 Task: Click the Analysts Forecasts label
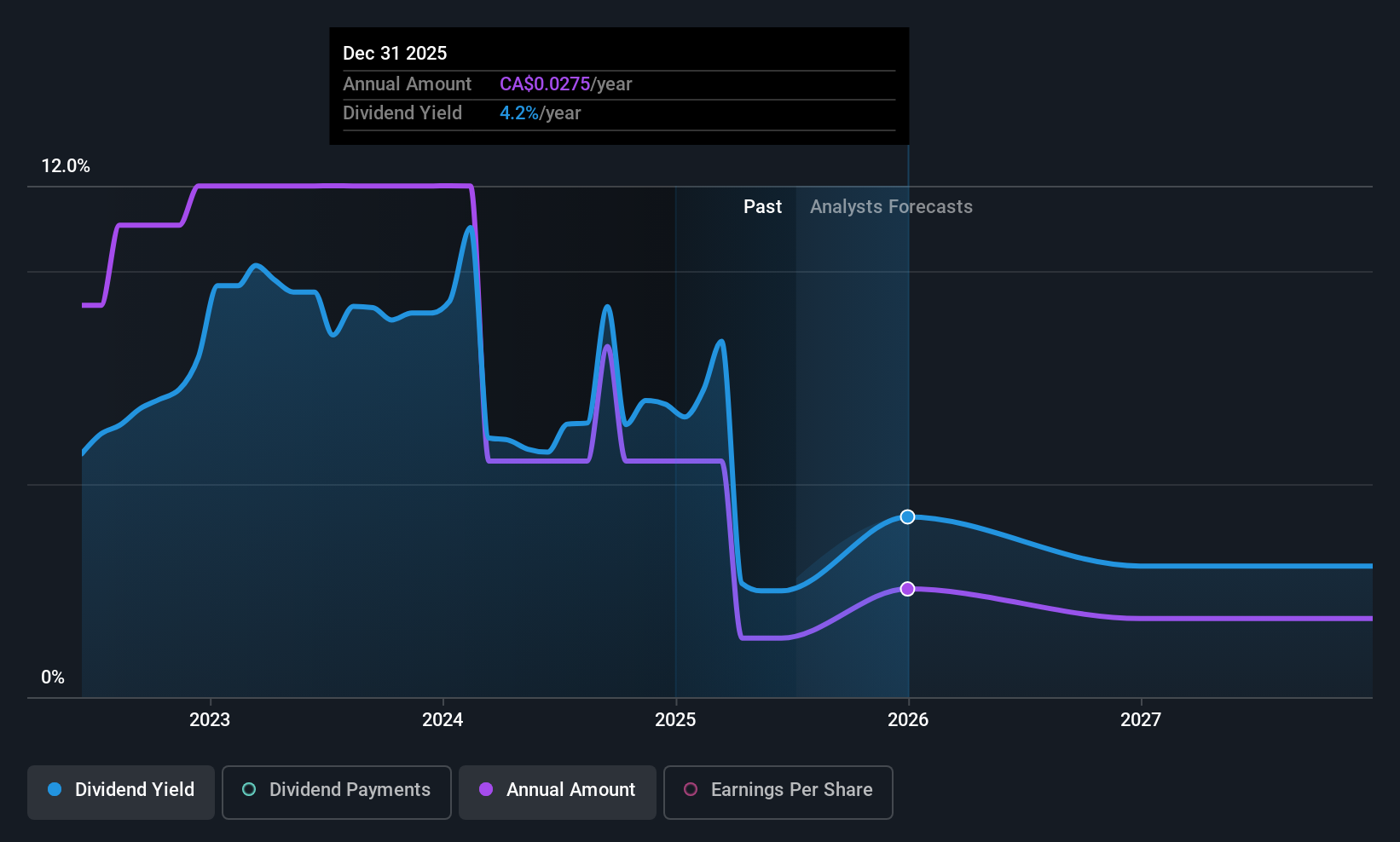tap(891, 207)
